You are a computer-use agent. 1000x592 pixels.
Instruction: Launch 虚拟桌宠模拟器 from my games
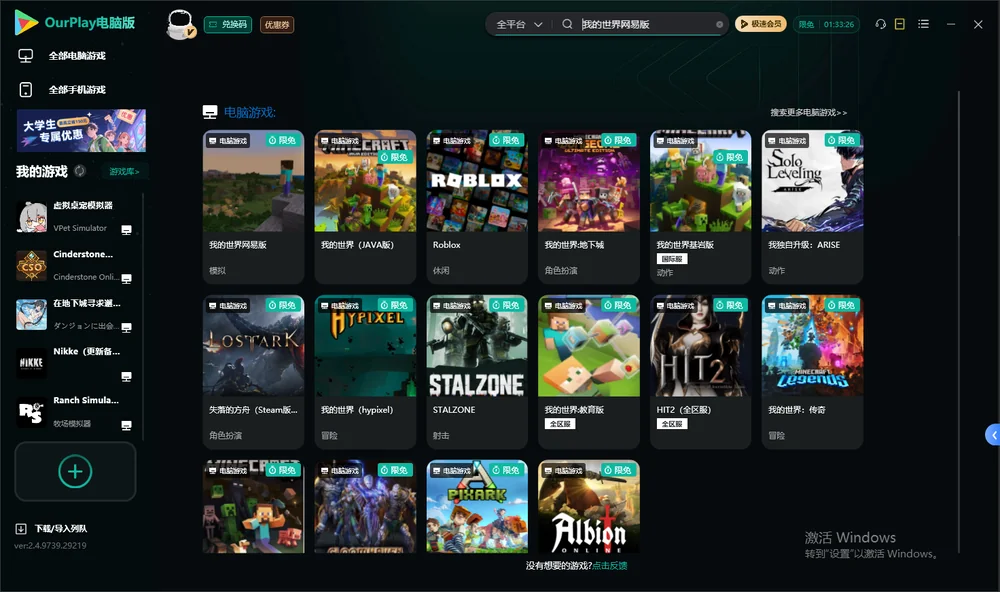tap(75, 216)
